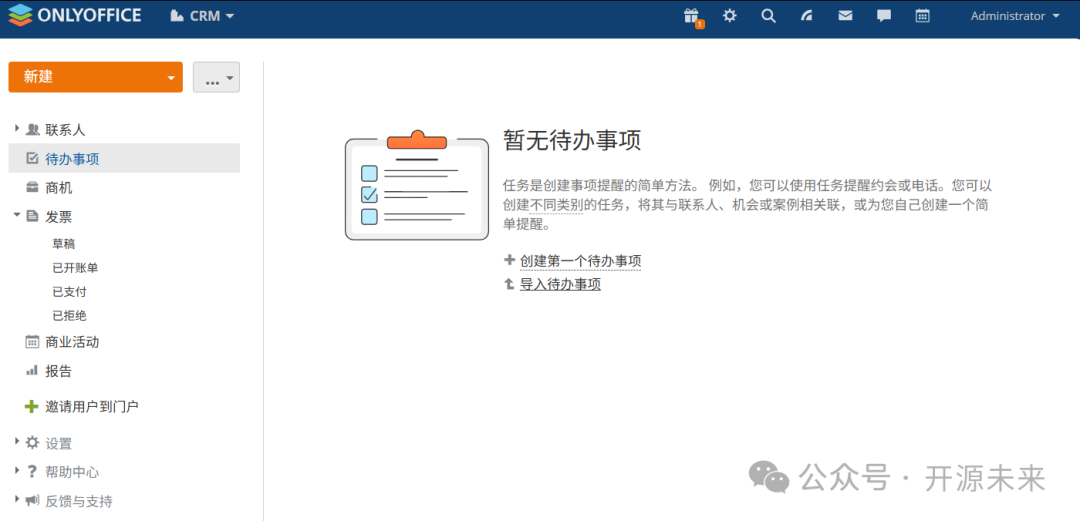Click the 商机 briefcase icon
This screenshot has height=521, width=1080.
tap(32, 187)
